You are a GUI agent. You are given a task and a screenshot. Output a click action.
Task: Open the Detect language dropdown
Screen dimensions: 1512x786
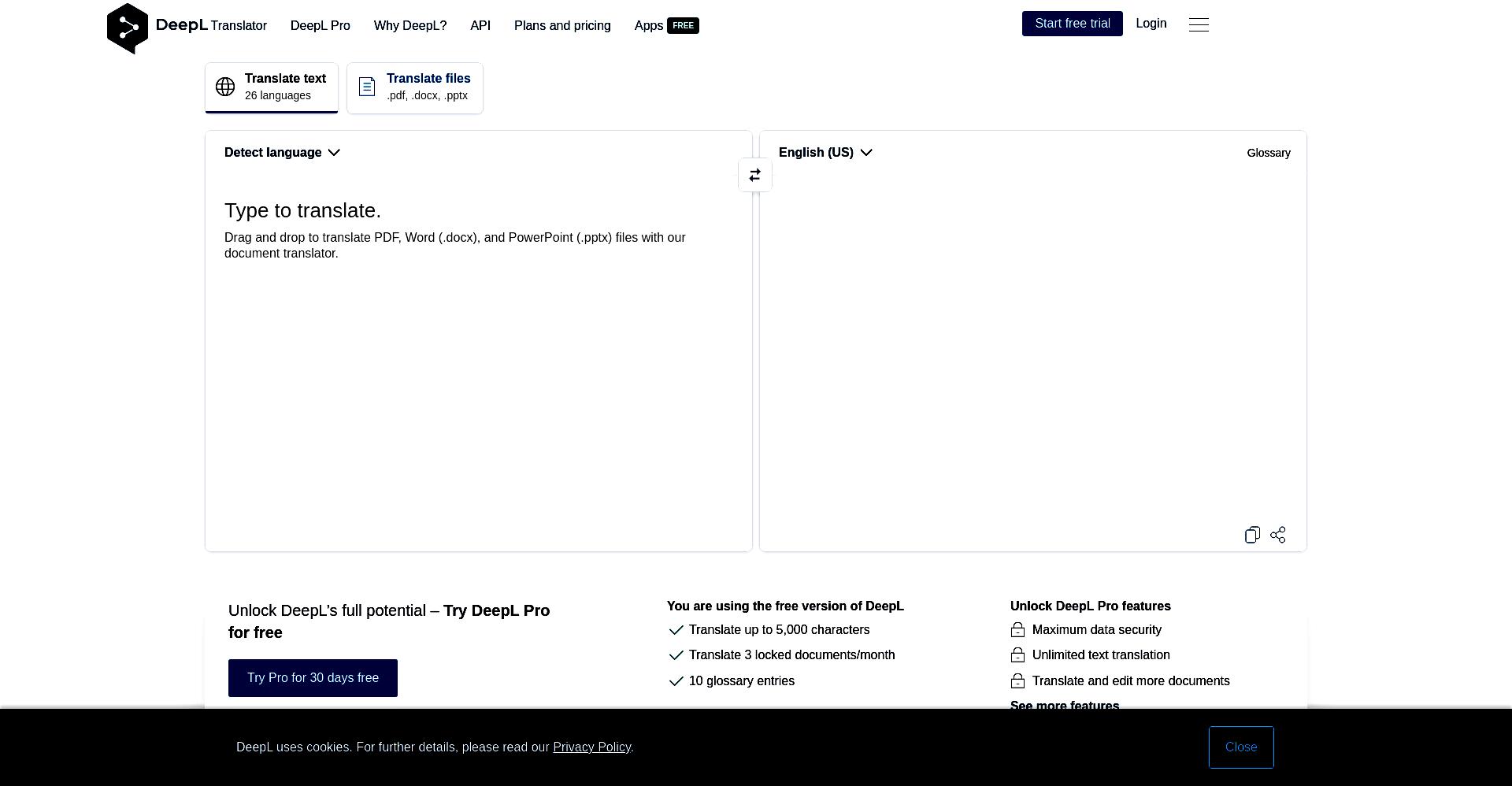[282, 153]
